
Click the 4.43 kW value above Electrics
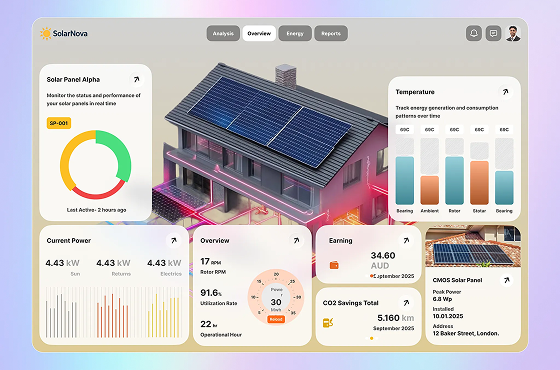point(164,263)
